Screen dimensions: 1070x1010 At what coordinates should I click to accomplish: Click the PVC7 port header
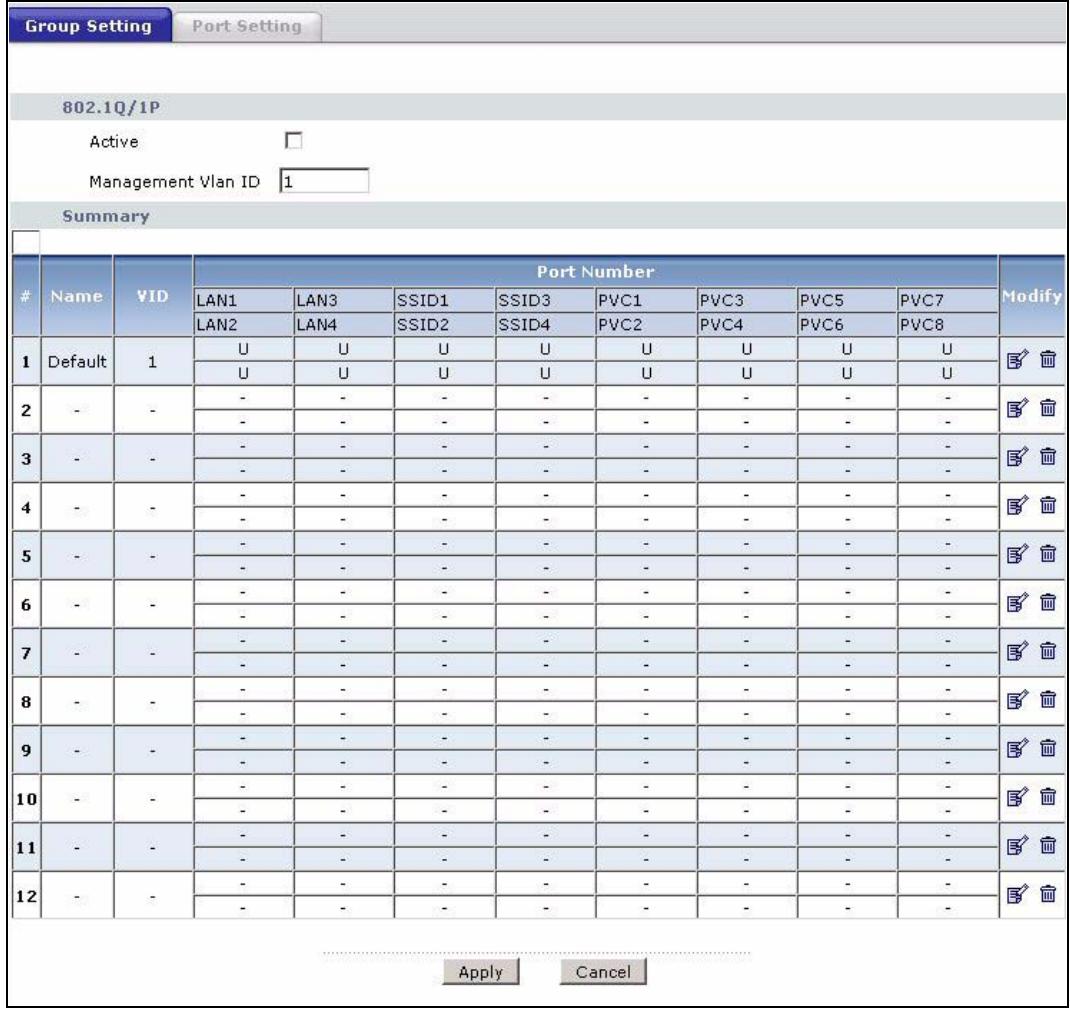(x=947, y=300)
